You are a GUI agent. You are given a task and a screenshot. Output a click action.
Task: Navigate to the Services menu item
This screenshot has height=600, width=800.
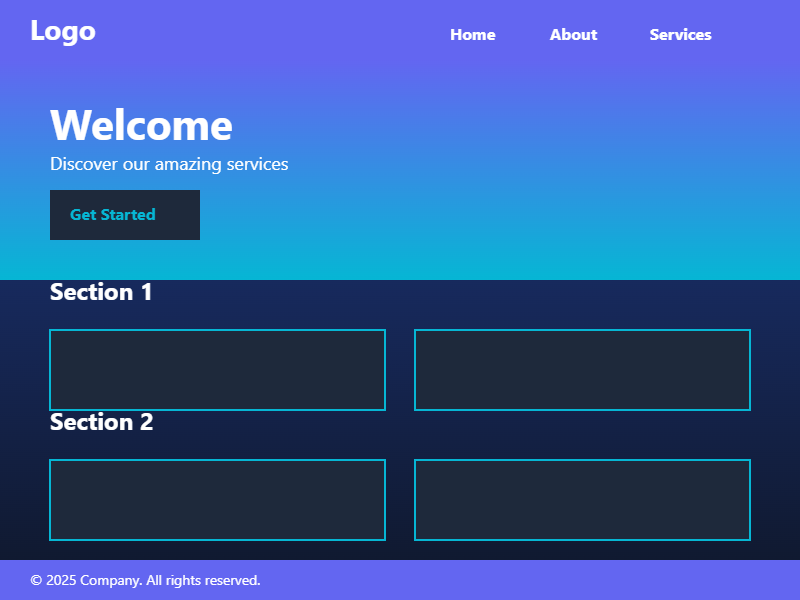pyautogui.click(x=680, y=34)
